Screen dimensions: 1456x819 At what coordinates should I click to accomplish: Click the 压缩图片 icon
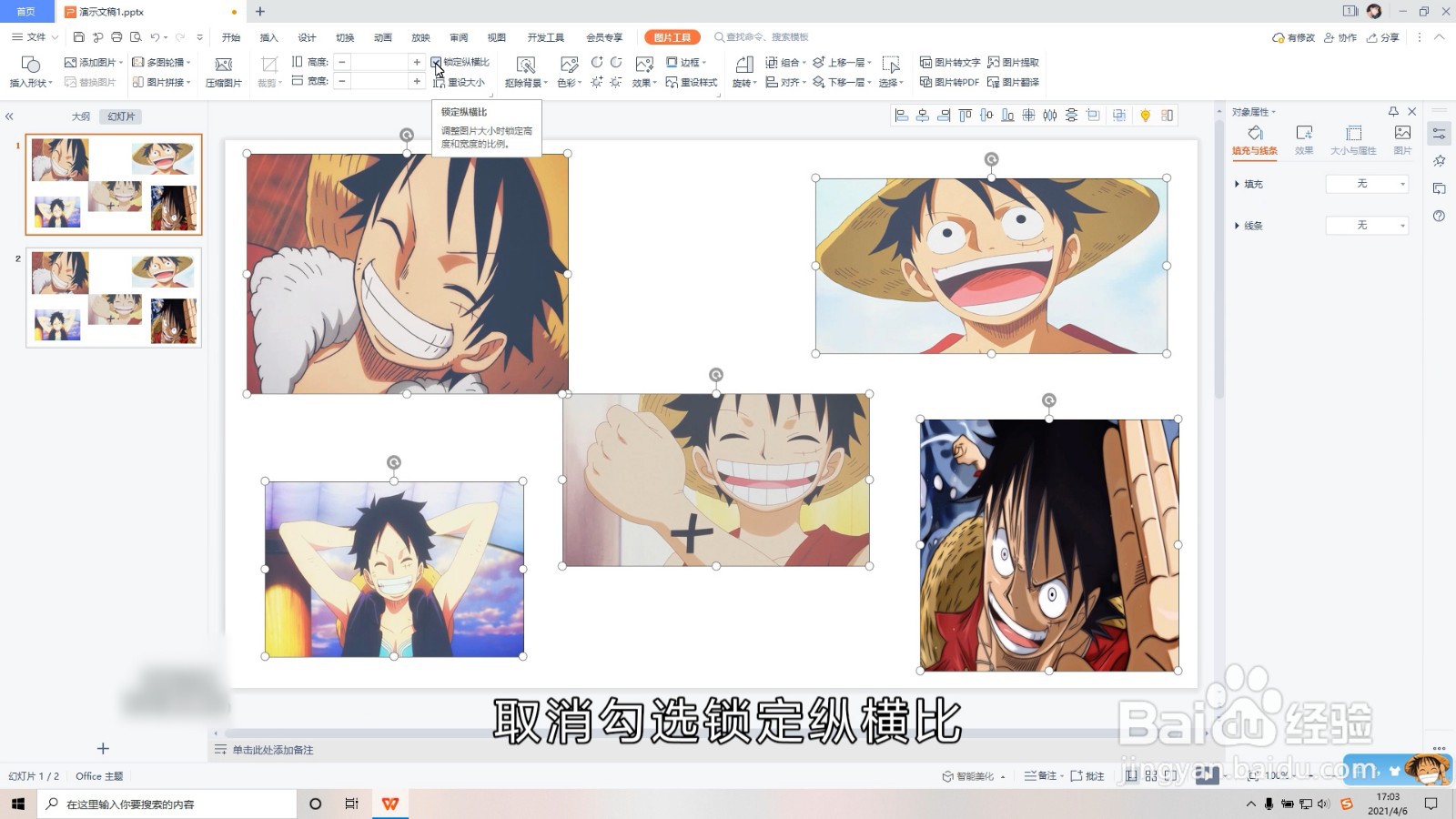tap(223, 71)
